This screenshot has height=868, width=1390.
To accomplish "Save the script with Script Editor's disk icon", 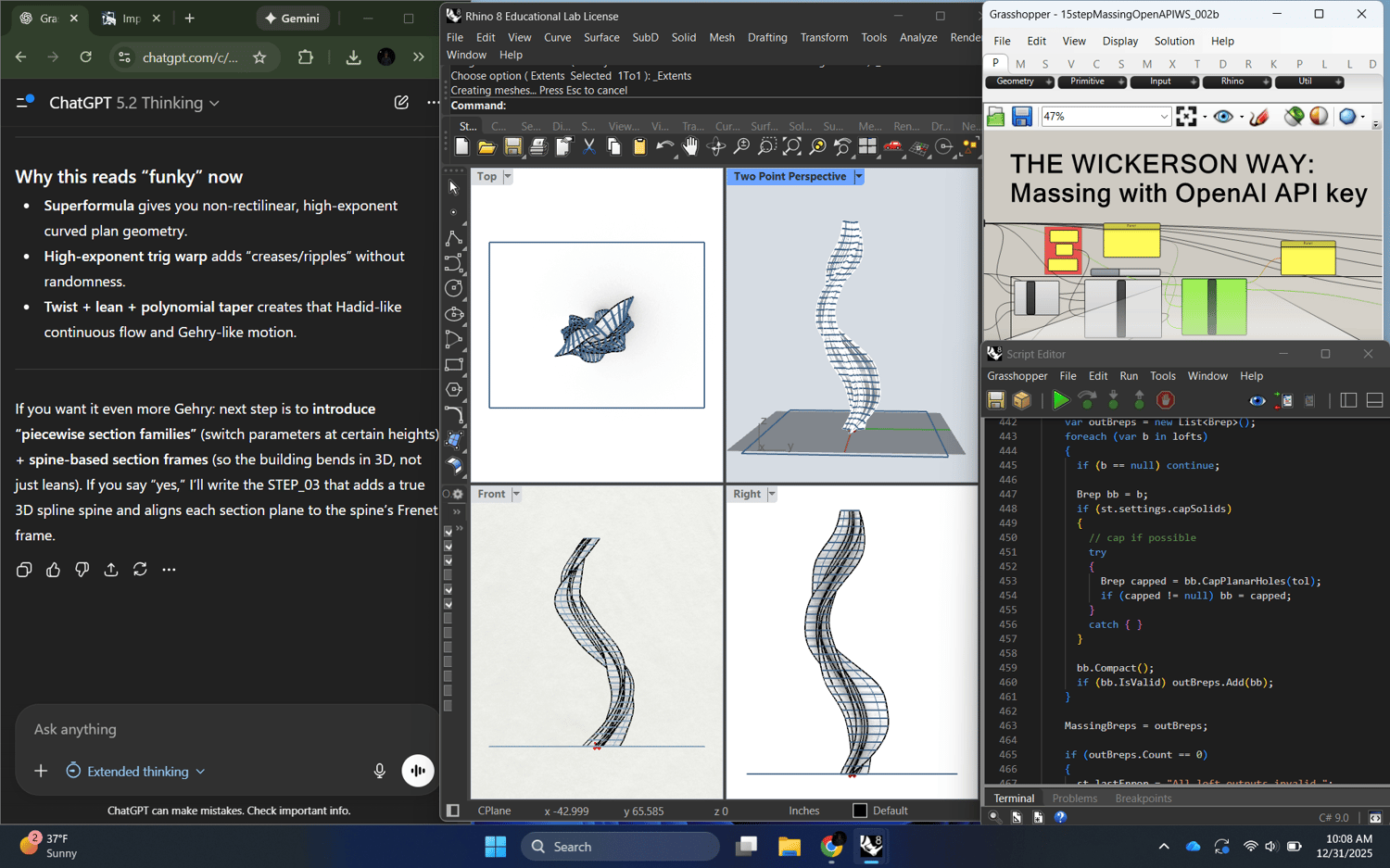I will [996, 400].
